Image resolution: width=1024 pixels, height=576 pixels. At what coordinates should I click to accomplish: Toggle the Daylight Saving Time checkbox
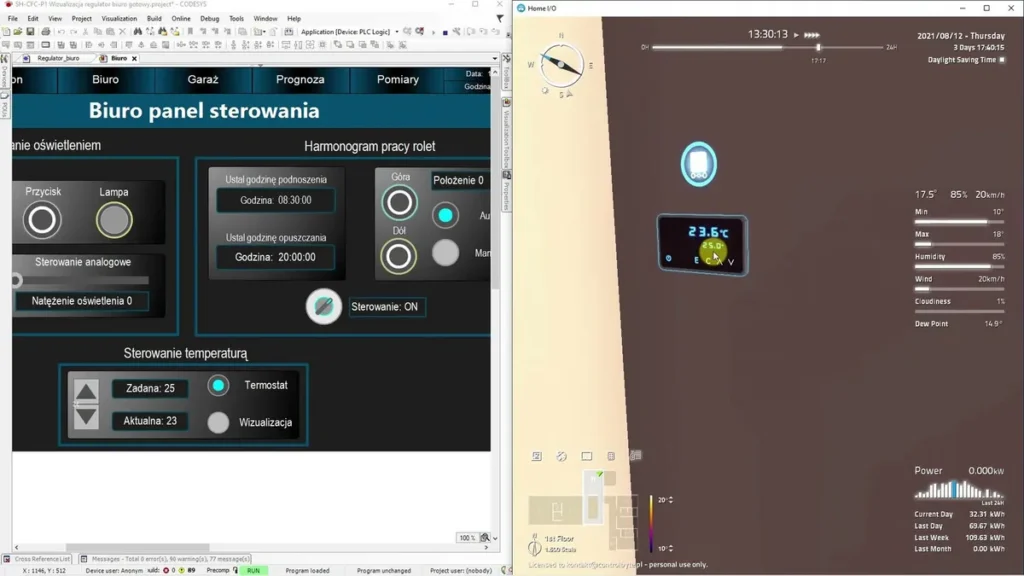click(1002, 60)
